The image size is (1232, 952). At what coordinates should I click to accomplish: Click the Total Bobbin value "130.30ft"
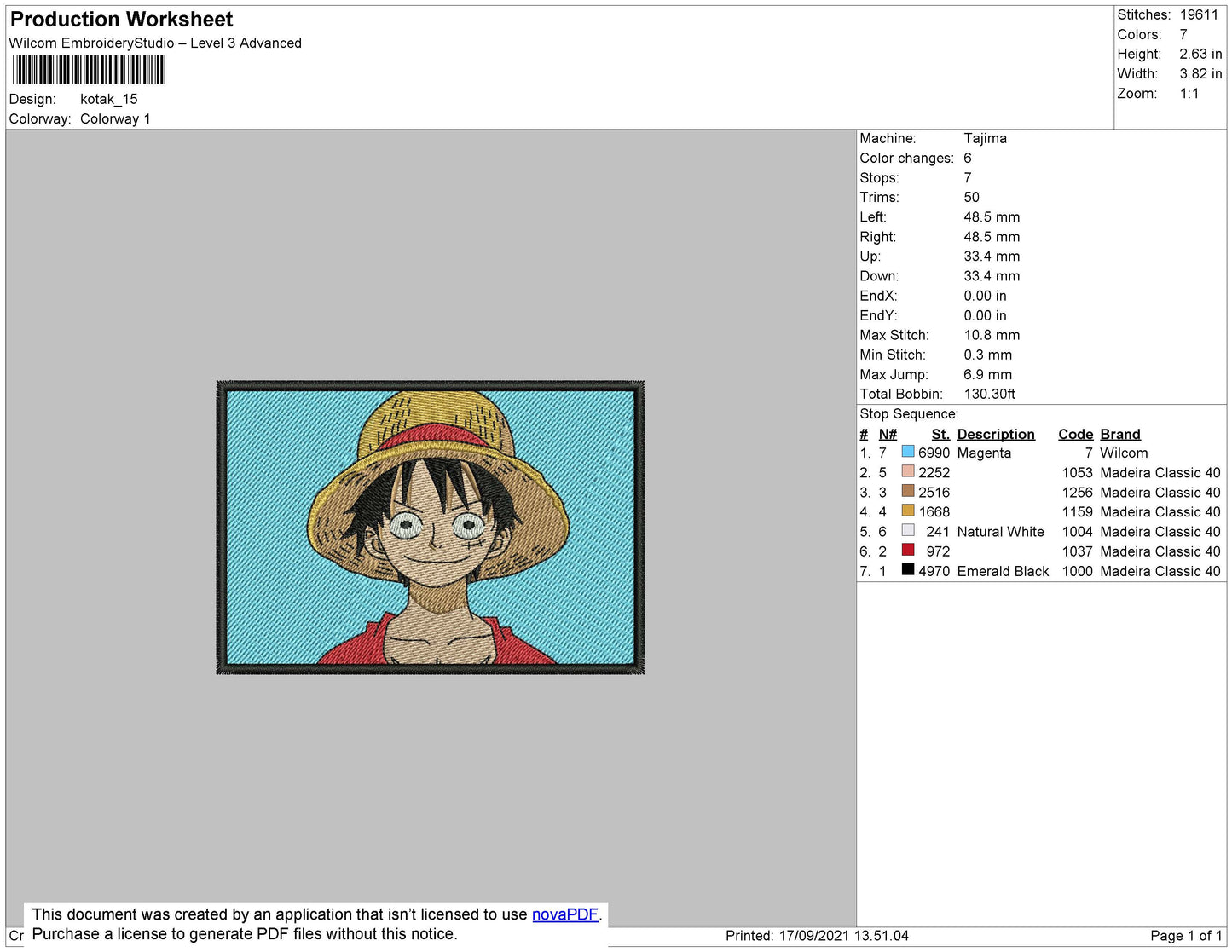pos(990,394)
